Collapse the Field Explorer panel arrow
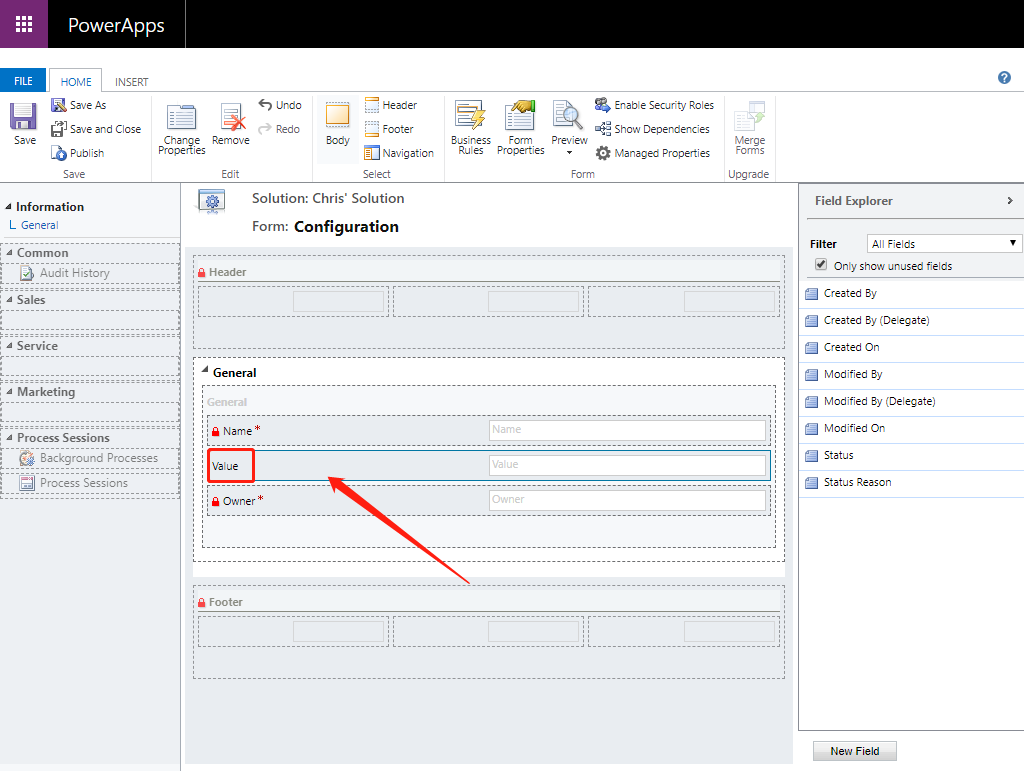This screenshot has height=771, width=1024. (1010, 200)
